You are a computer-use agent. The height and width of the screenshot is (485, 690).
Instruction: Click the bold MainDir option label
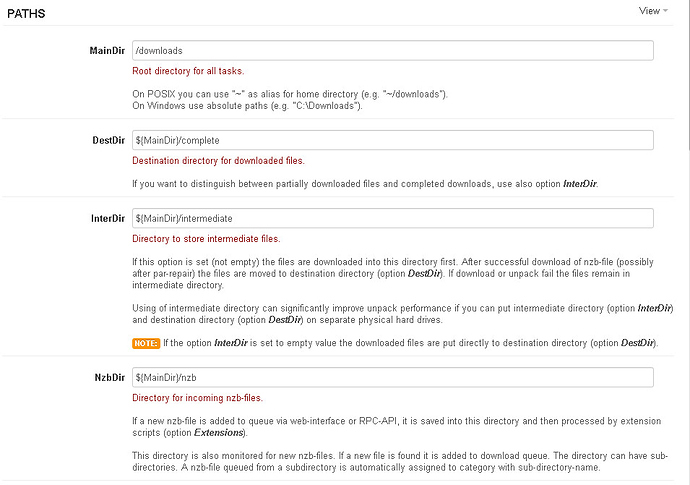point(106,50)
